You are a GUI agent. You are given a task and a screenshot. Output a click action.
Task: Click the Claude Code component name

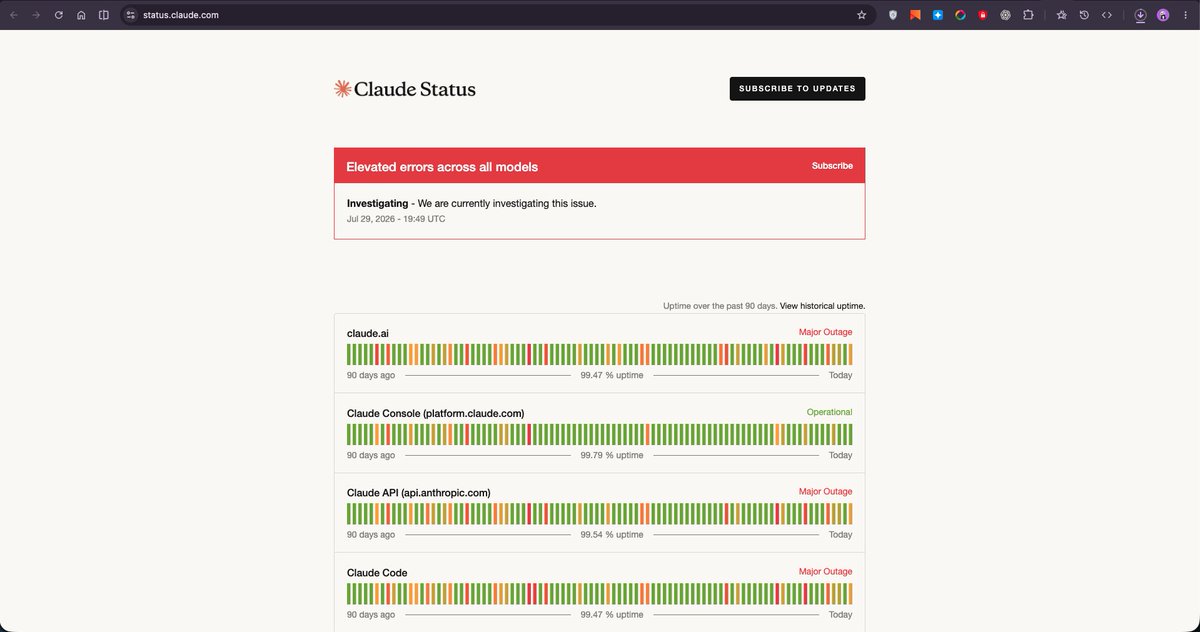(x=377, y=573)
